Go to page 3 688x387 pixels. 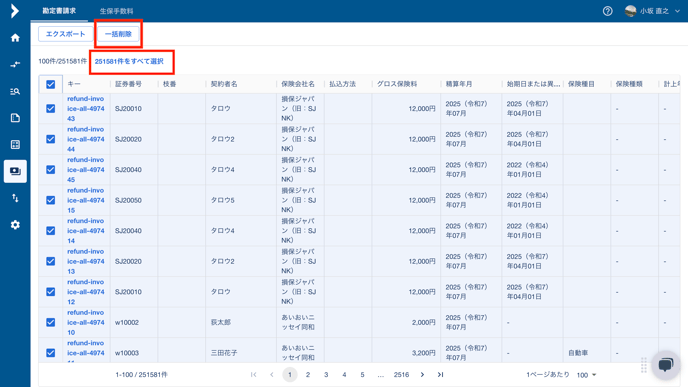click(x=326, y=374)
